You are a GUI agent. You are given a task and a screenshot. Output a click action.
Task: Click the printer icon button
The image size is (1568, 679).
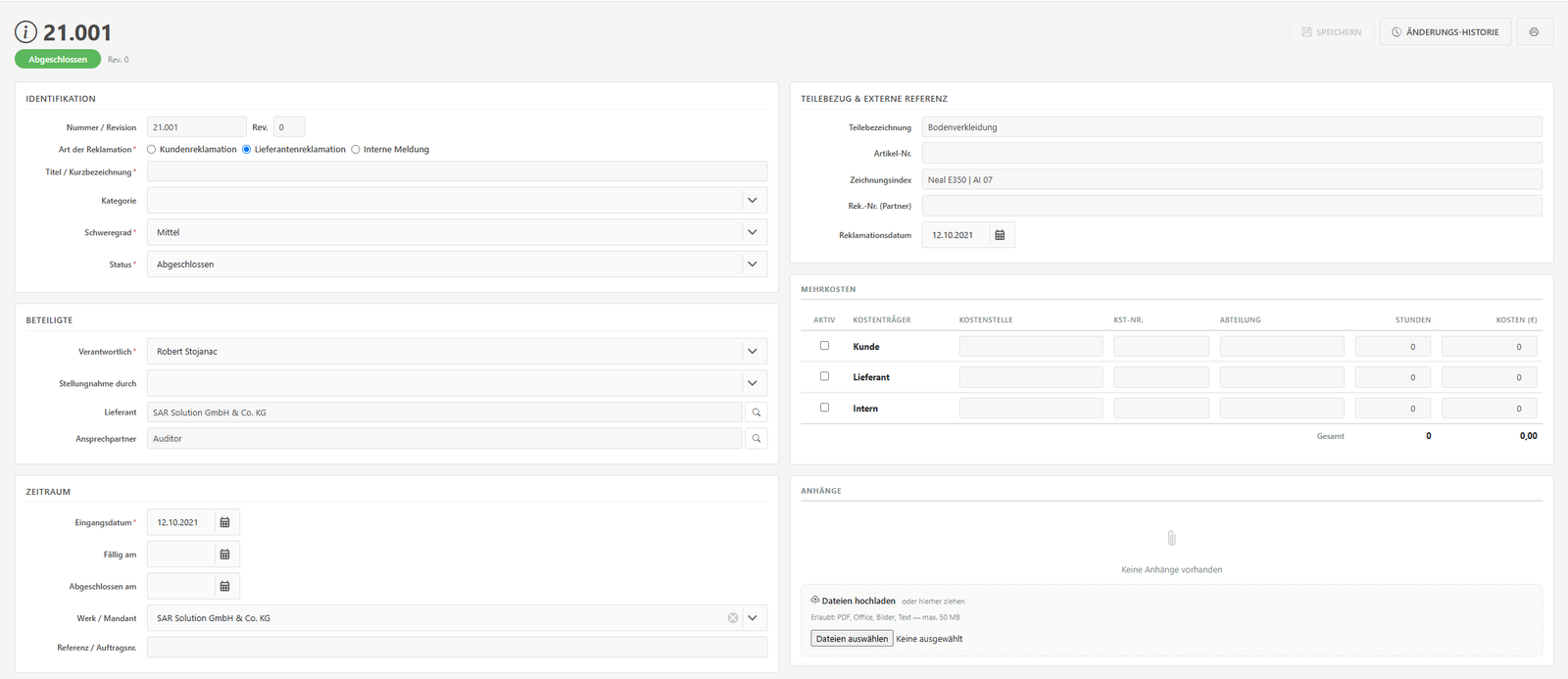click(1534, 32)
